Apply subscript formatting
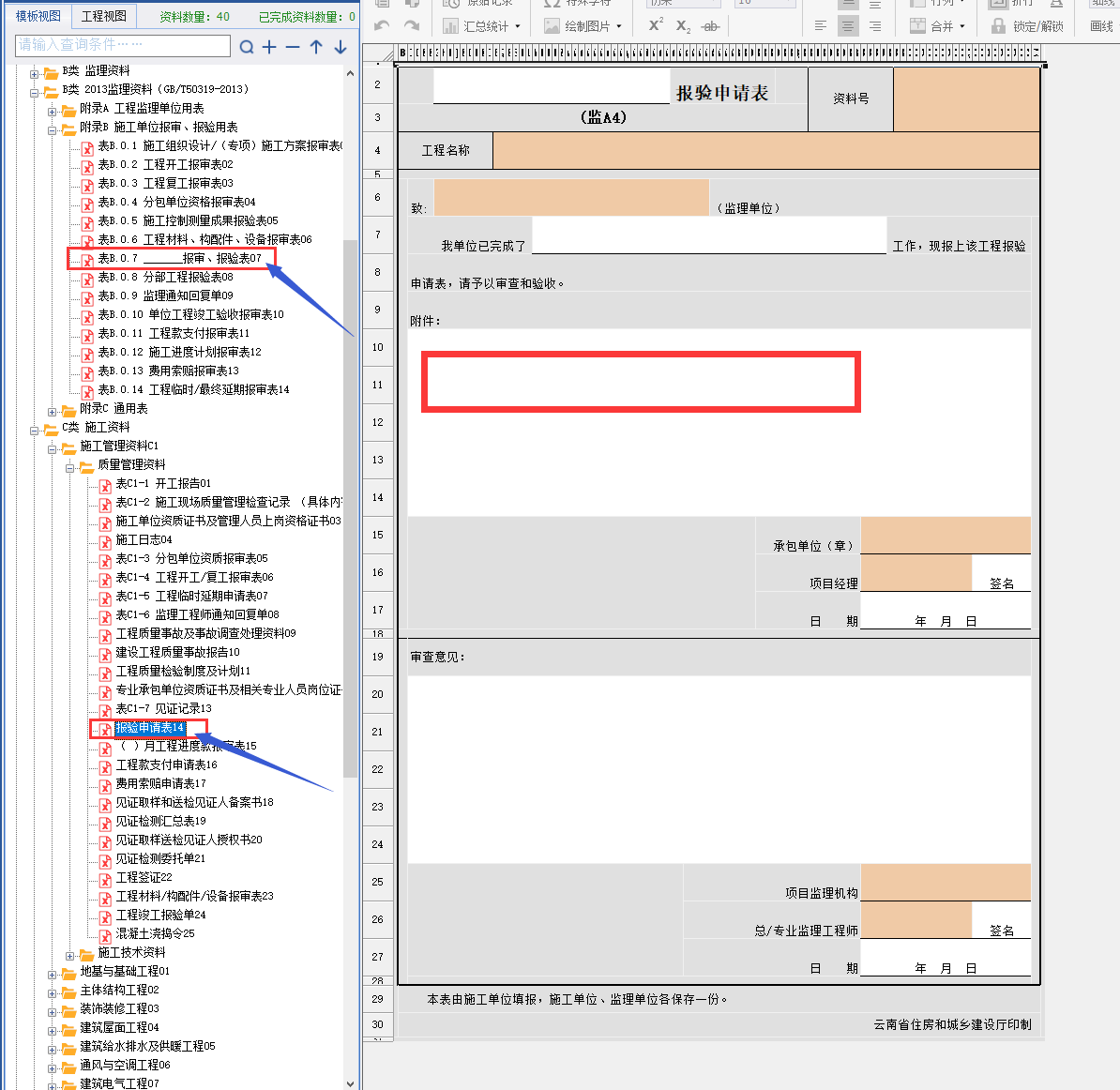The image size is (1120, 1090). click(x=683, y=26)
